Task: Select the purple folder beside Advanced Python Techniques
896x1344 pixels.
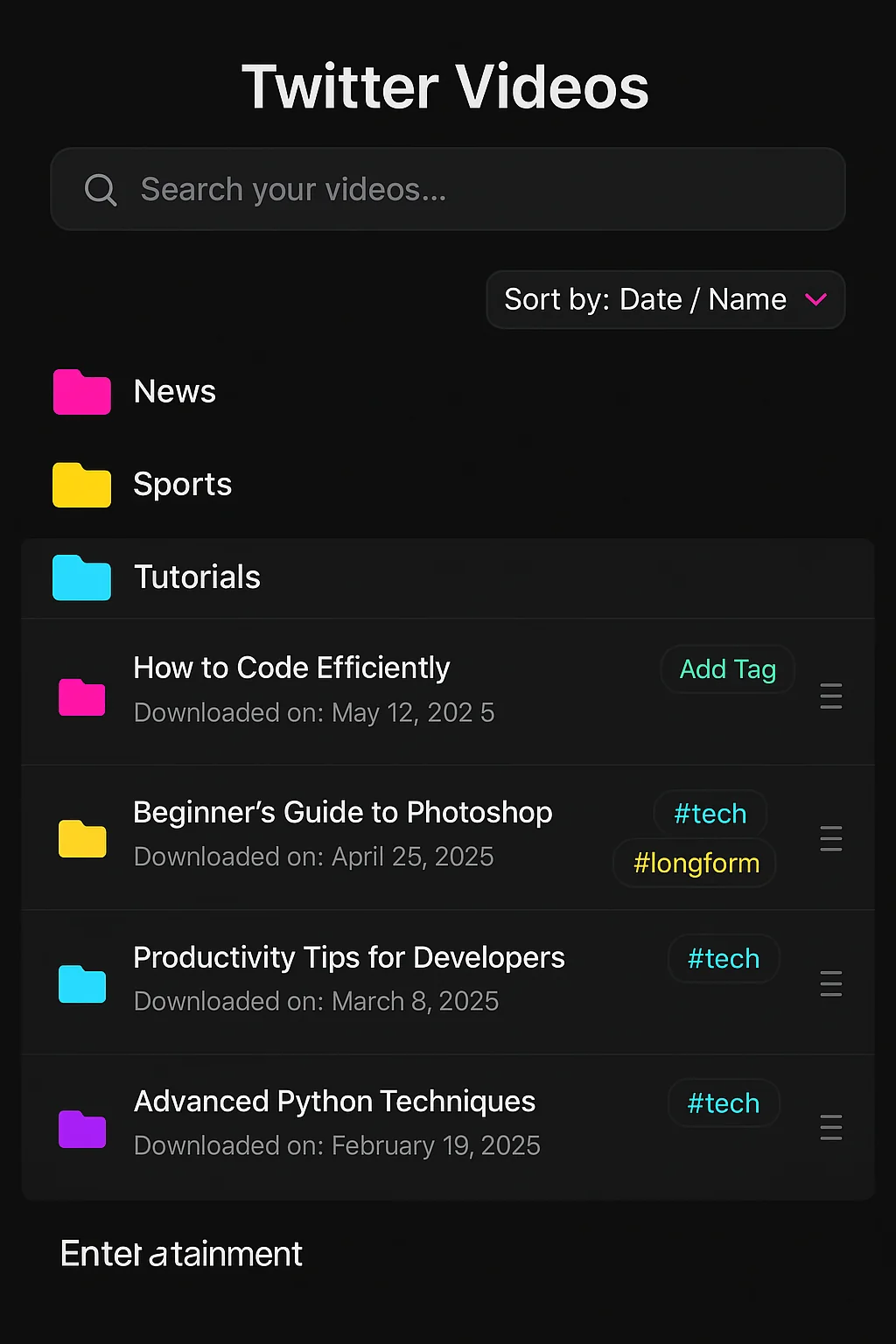Action: click(81, 1129)
